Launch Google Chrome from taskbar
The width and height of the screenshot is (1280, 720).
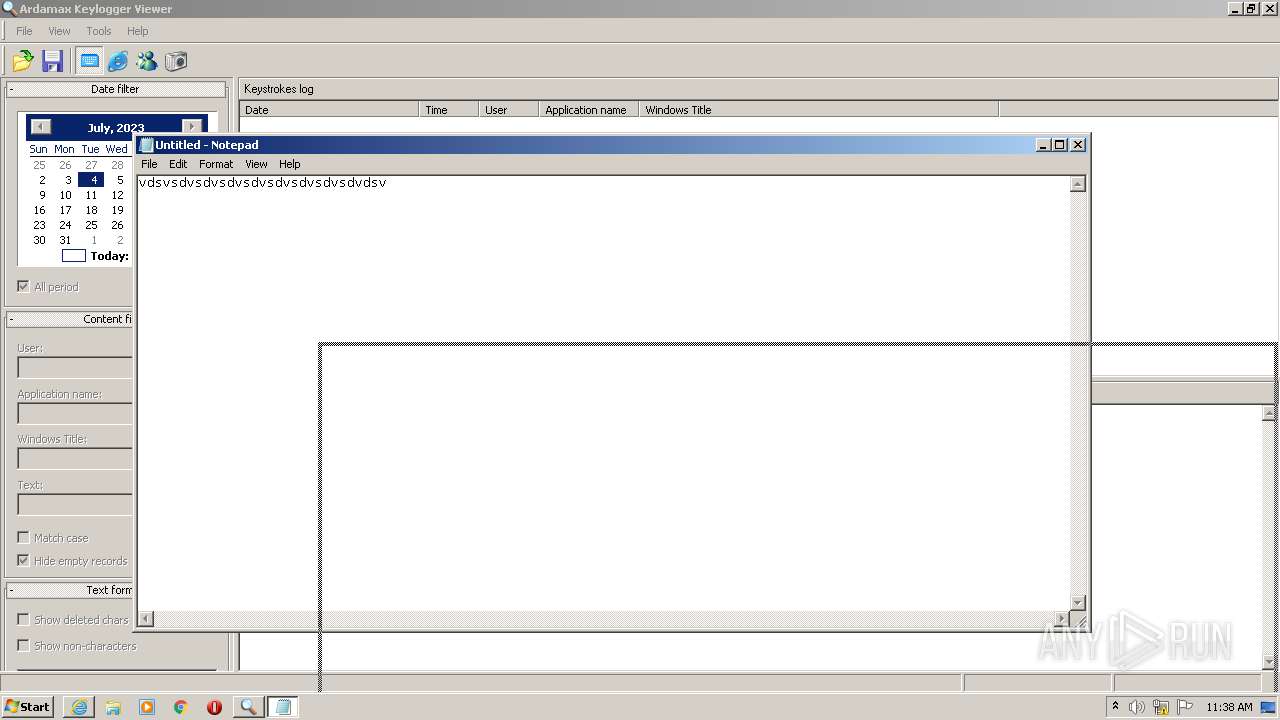point(181,707)
